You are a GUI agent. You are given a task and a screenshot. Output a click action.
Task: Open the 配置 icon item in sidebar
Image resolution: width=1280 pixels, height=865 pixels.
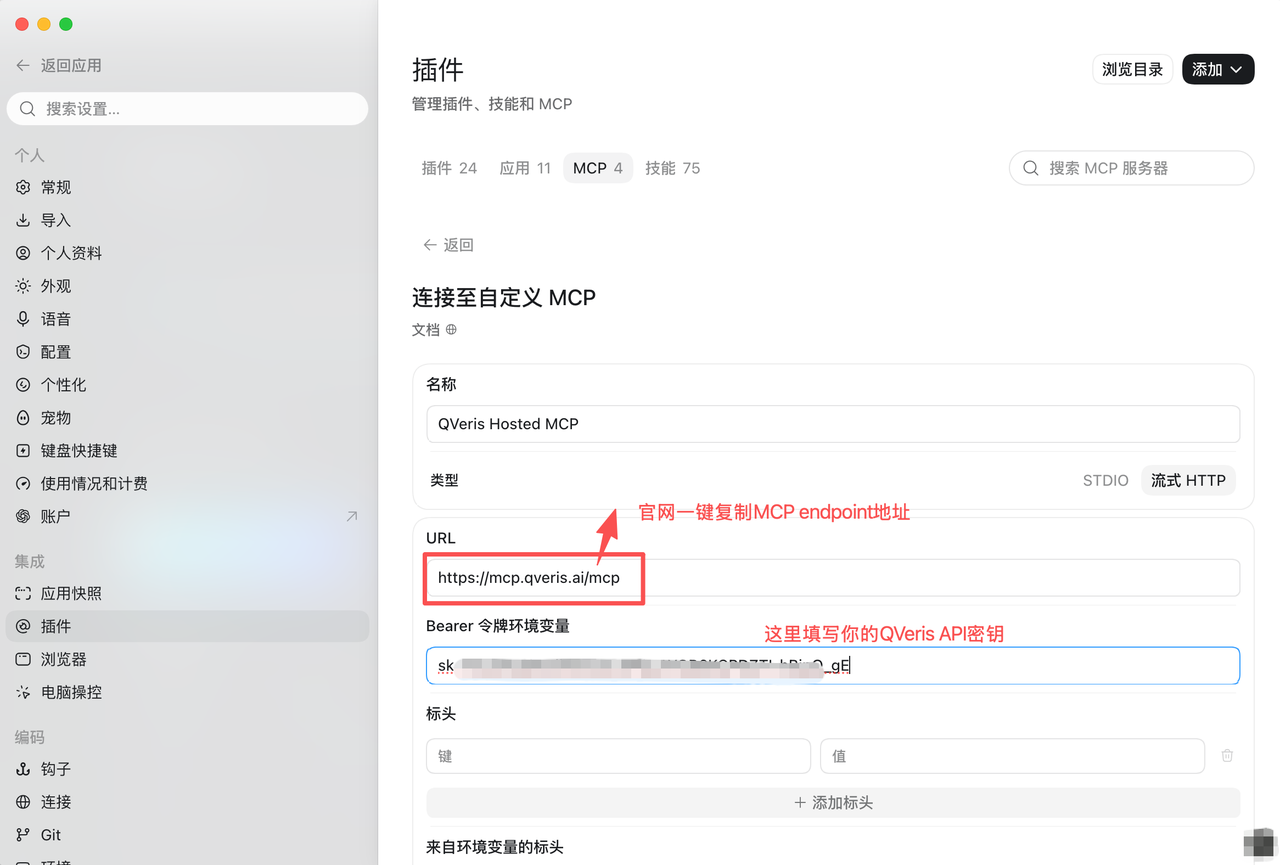click(x=23, y=352)
